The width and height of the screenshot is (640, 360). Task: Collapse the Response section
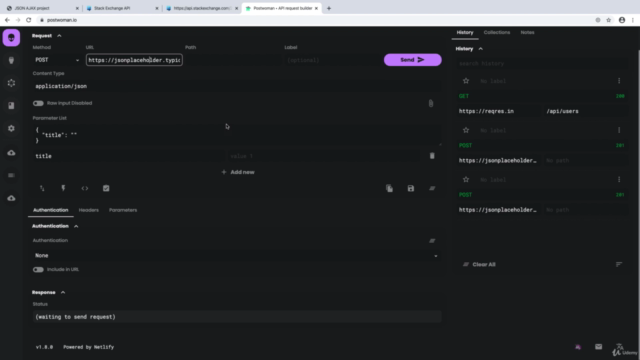[63, 293]
